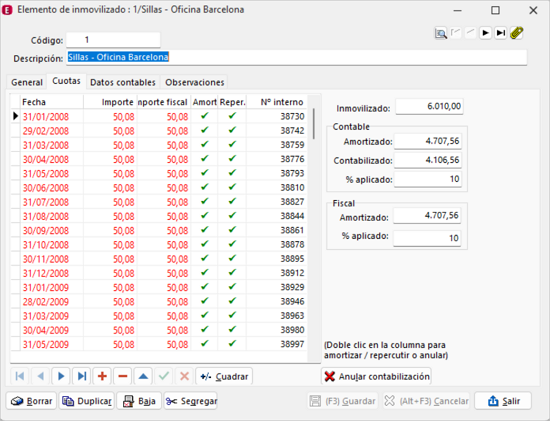Image resolution: width=550 pixels, height=421 pixels.
Task: Click (Alt+F3) Cancelar button
Action: coord(426,401)
